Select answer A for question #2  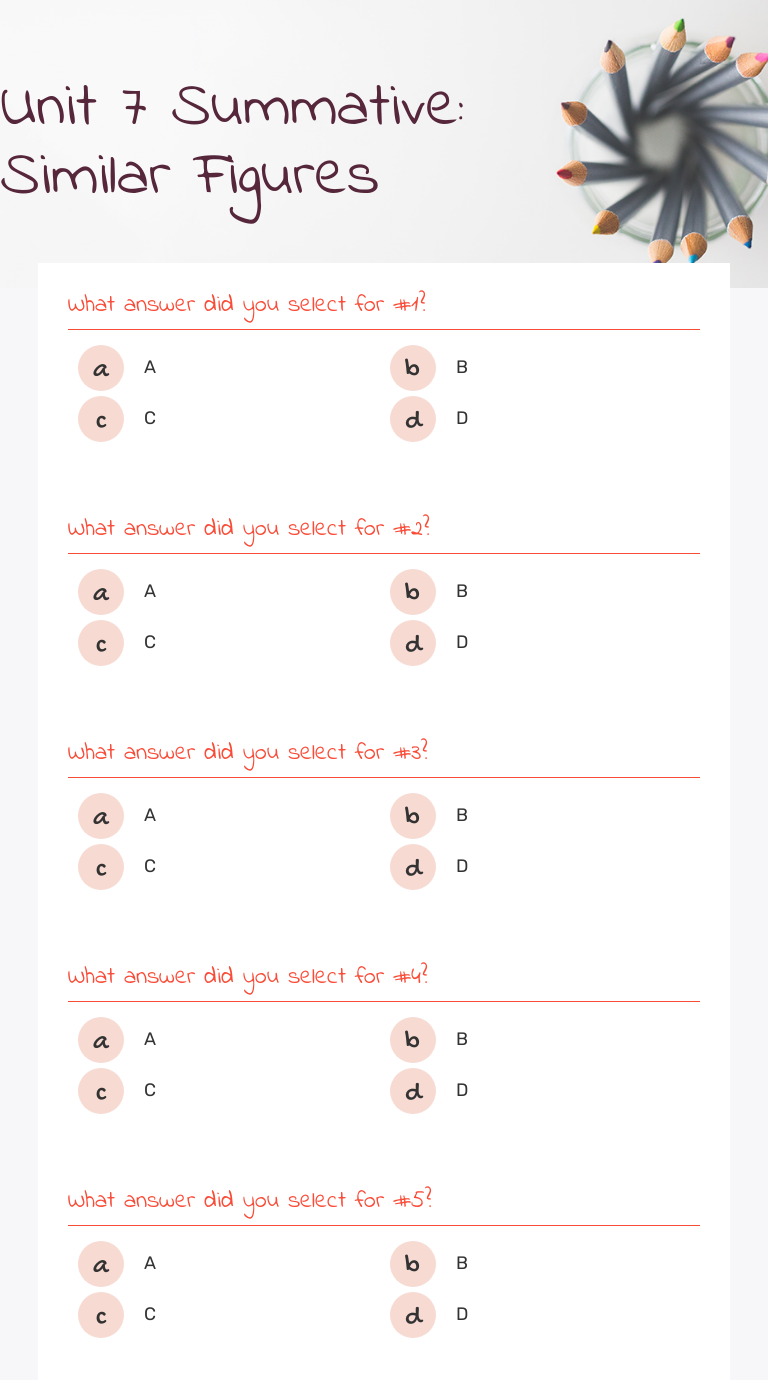[x=101, y=592]
